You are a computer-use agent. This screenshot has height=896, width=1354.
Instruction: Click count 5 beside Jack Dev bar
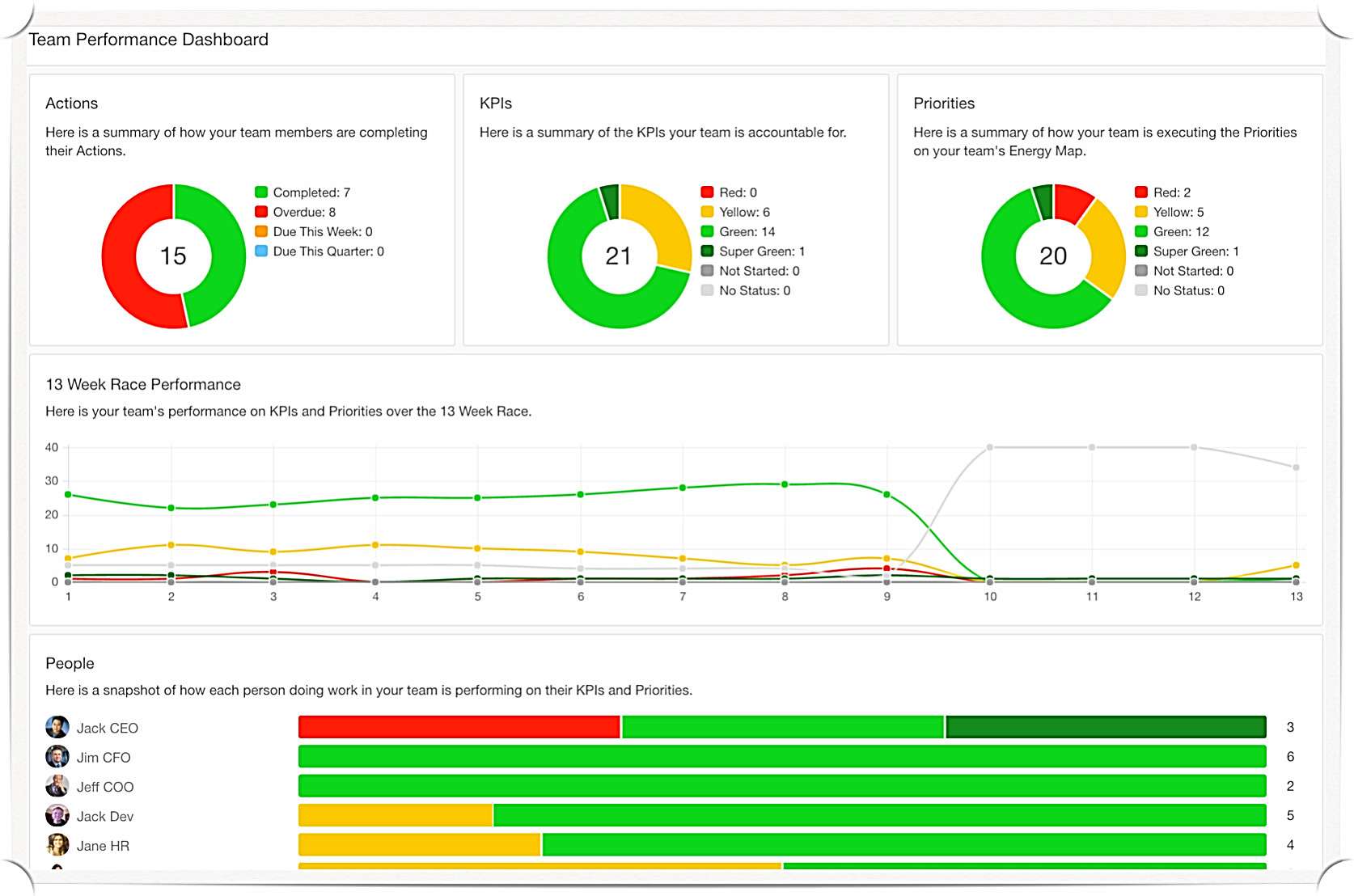click(1290, 815)
